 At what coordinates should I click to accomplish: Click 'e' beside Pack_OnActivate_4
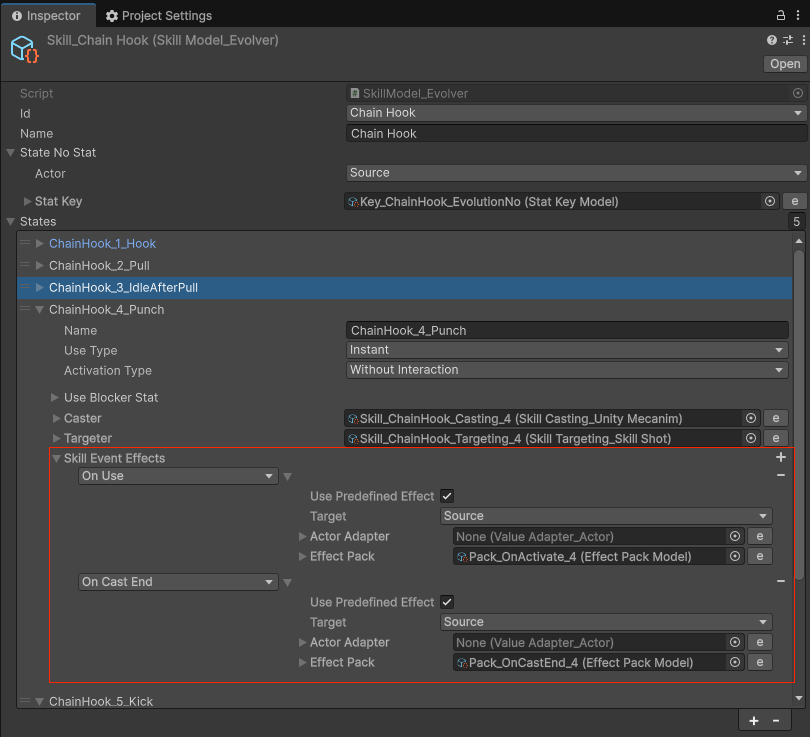[759, 556]
